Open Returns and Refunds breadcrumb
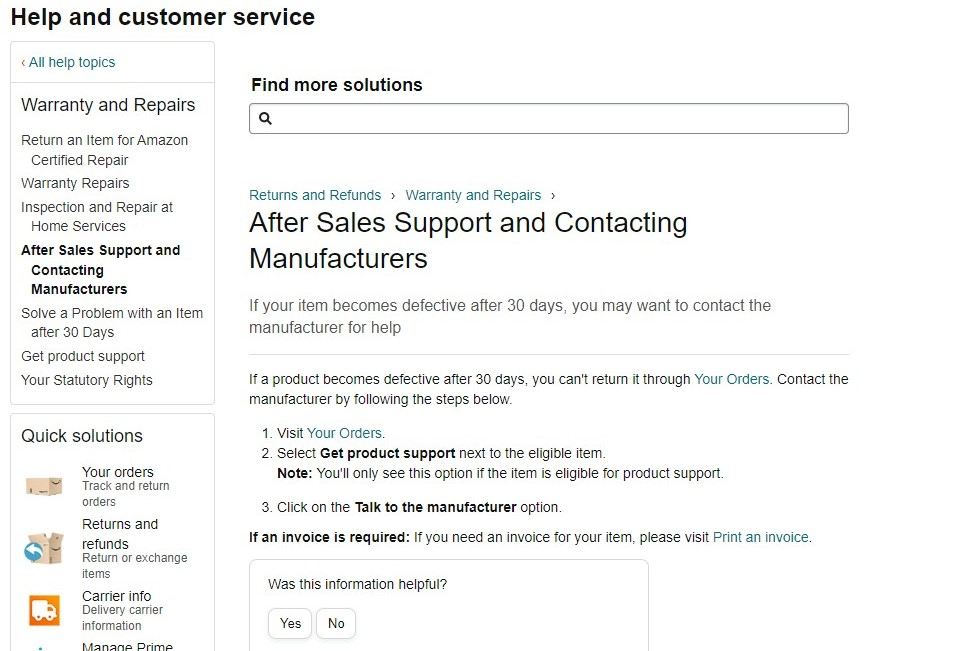The image size is (975, 651). click(315, 195)
